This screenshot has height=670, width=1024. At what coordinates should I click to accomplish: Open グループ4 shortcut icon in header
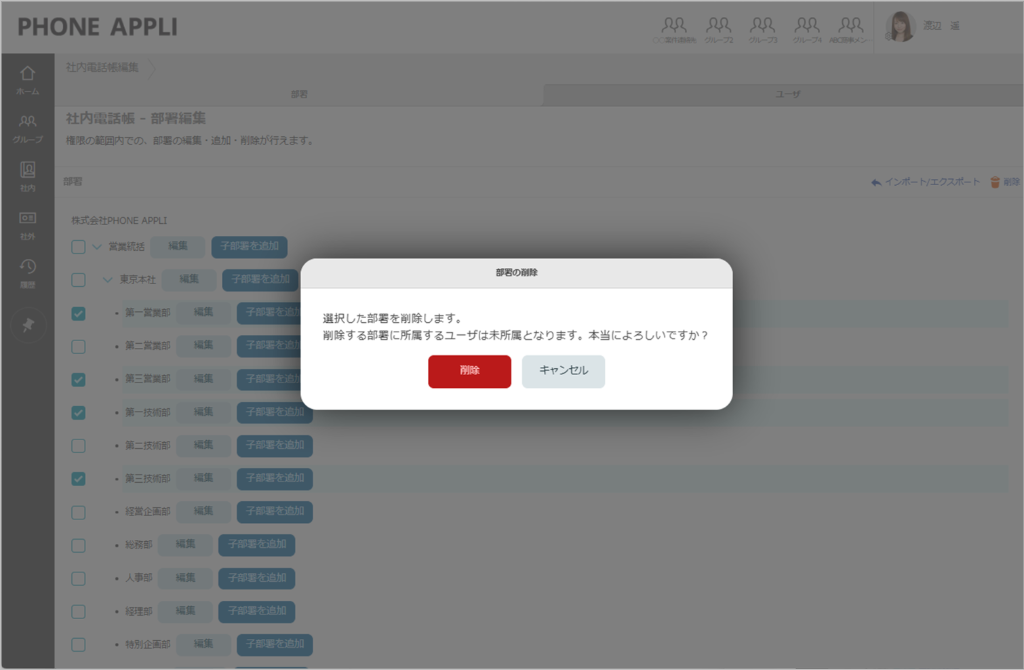pyautogui.click(x=807, y=29)
